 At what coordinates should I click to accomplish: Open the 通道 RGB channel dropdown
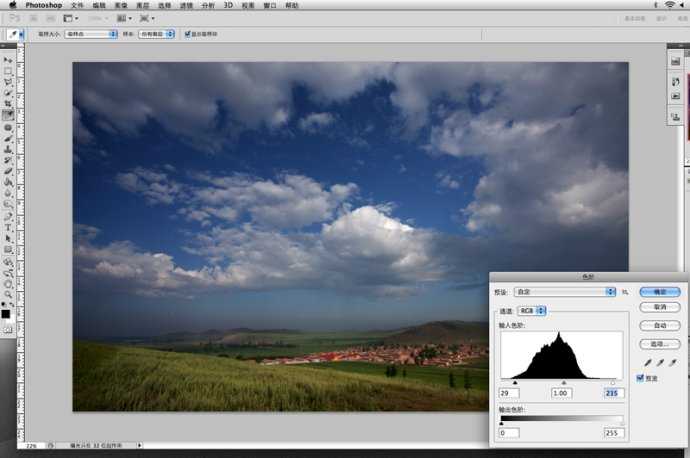coord(532,311)
